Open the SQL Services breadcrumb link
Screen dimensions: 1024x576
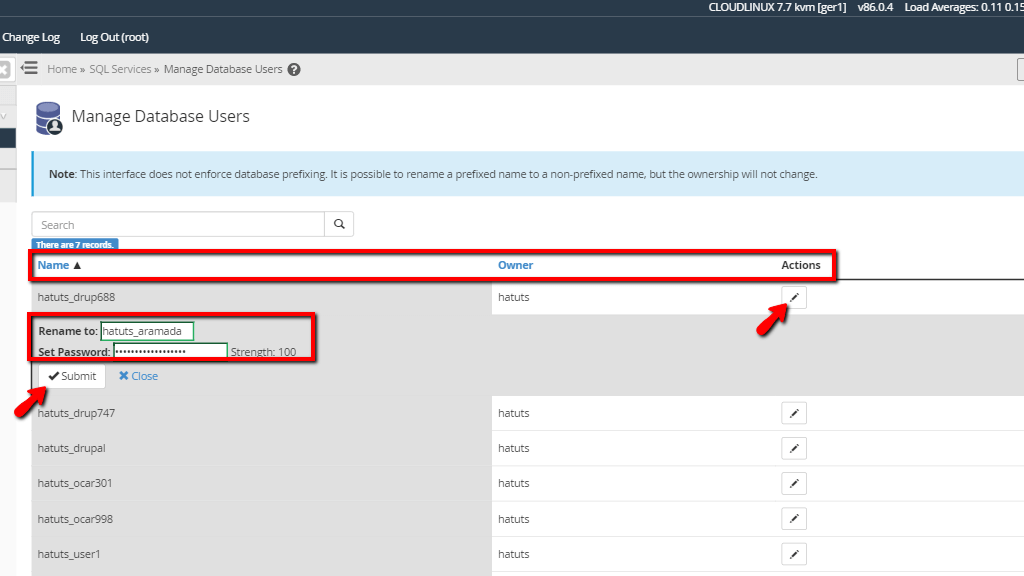tap(120, 69)
